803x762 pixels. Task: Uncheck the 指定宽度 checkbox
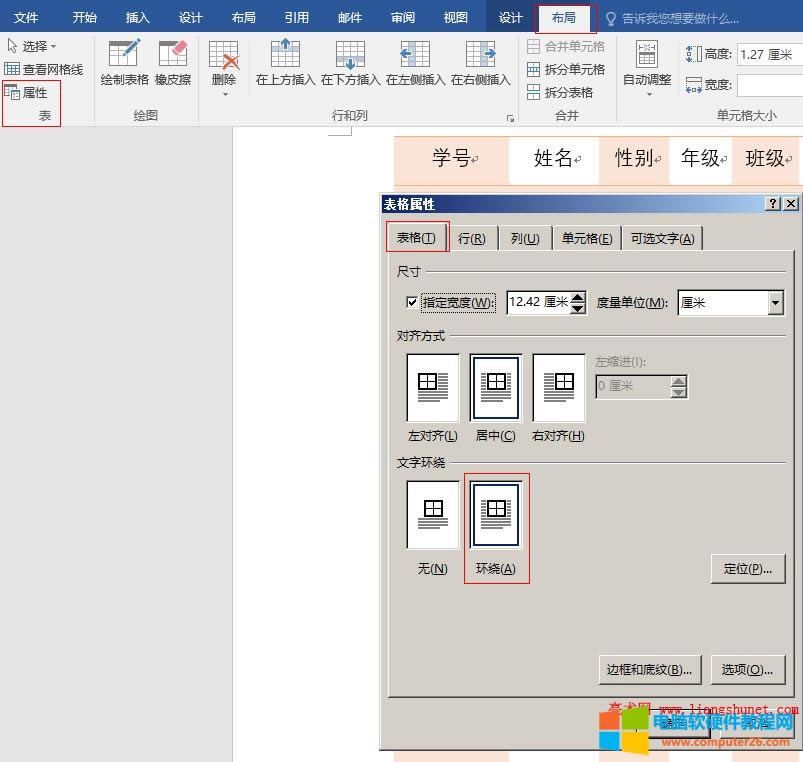point(413,303)
